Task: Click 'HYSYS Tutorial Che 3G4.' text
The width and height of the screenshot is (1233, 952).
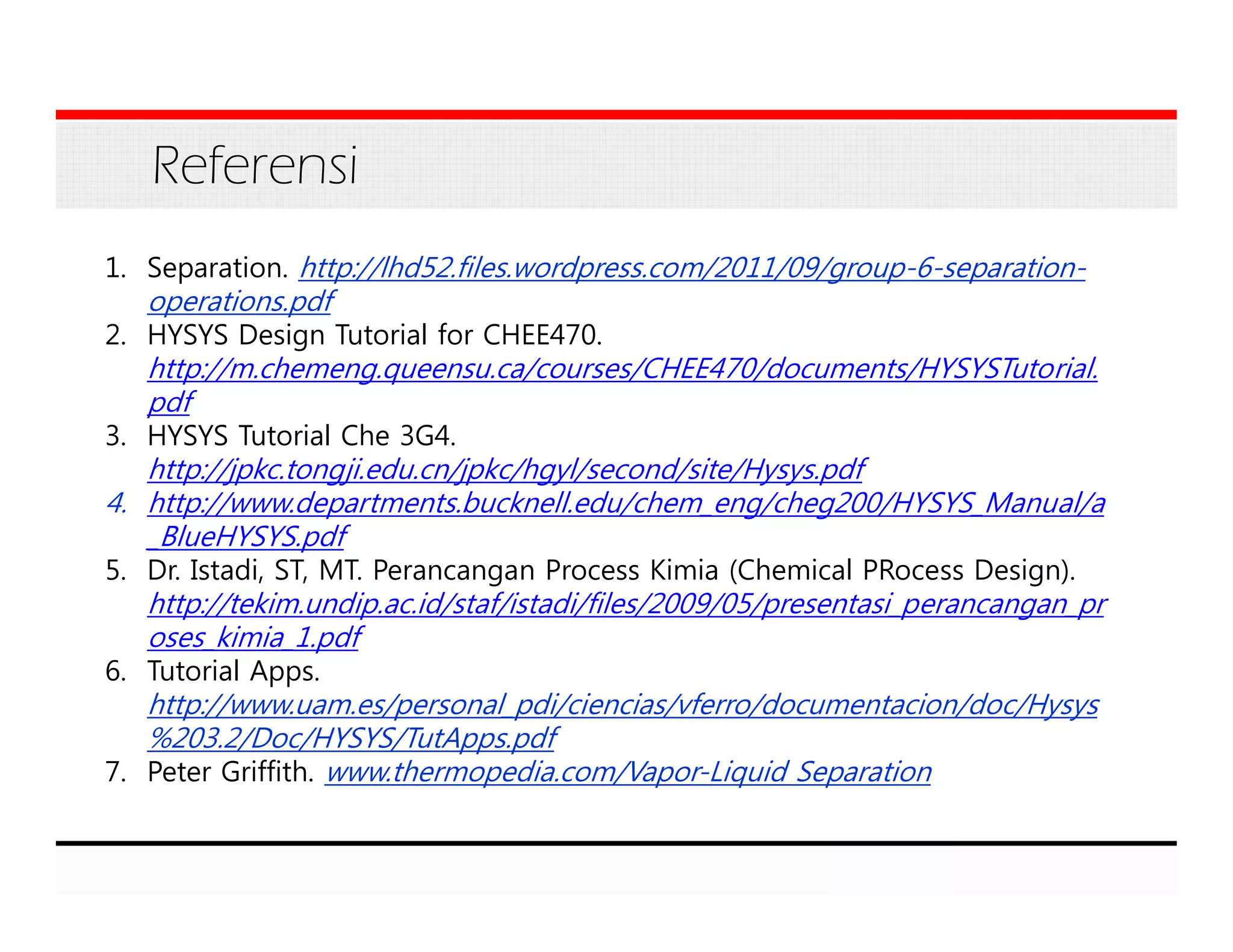Action: pyautogui.click(x=302, y=436)
